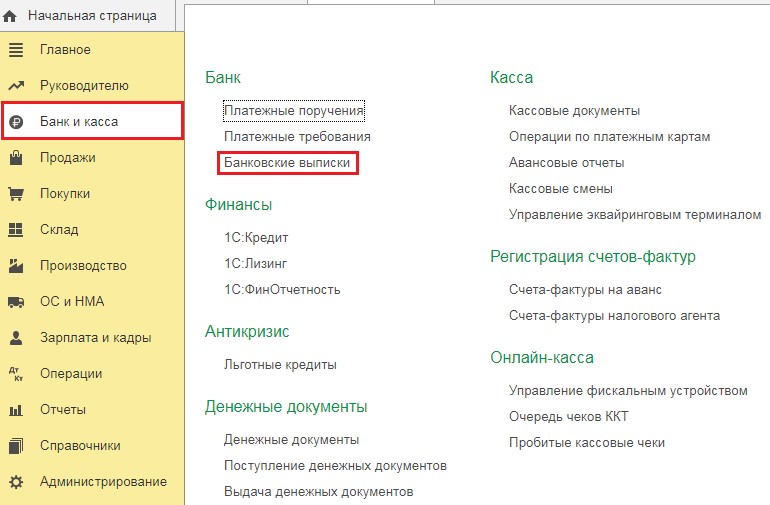
Task: Click the cart icon for Покупки
Action: pyautogui.click(x=16, y=194)
